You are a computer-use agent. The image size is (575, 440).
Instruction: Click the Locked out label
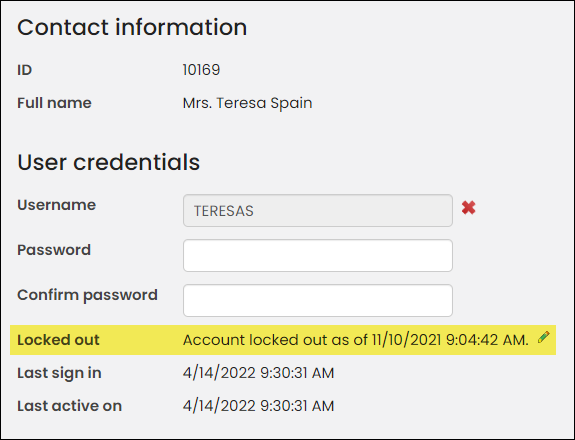pos(58,340)
